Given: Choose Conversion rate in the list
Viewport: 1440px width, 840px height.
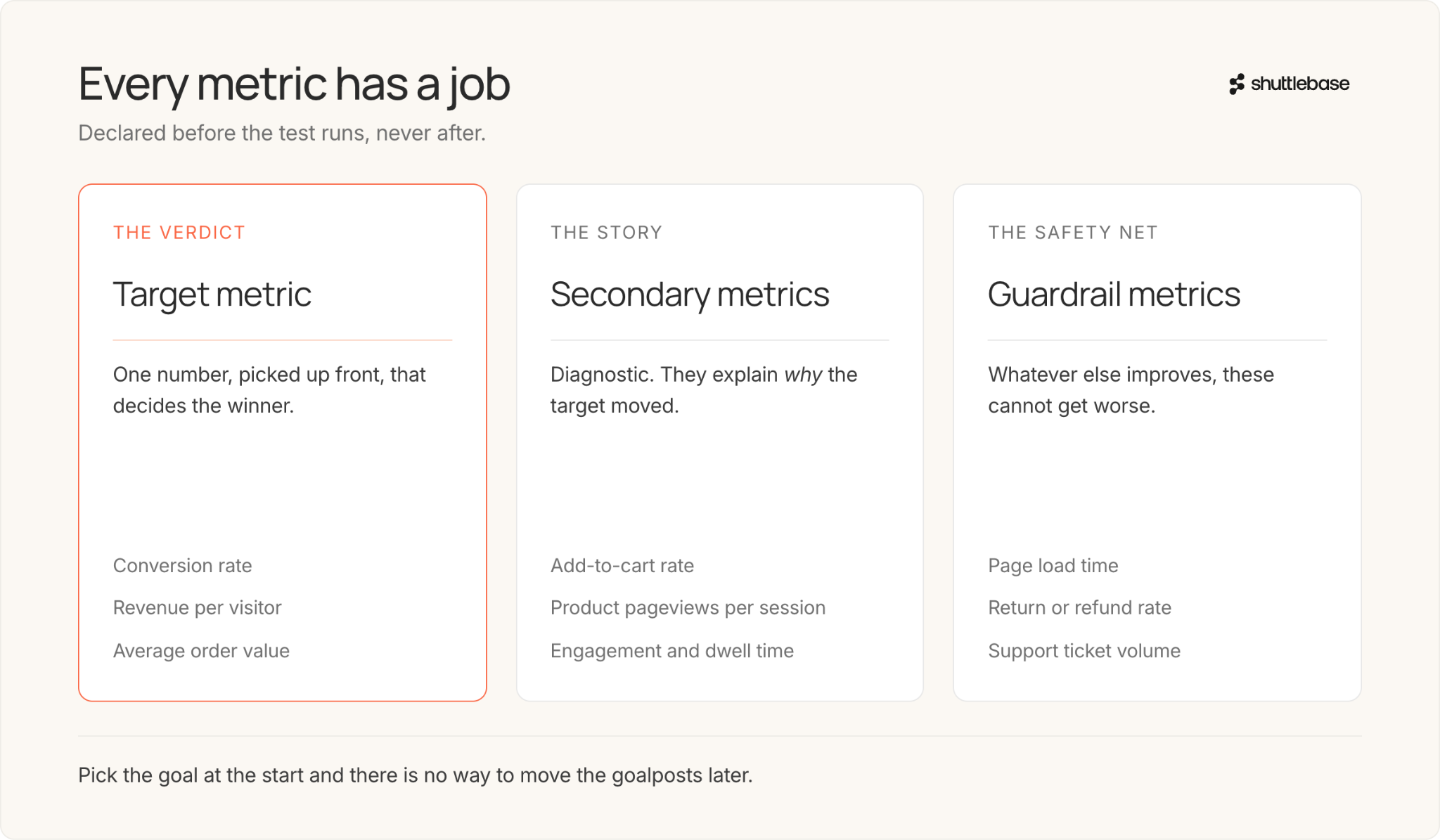Looking at the screenshot, I should (182, 566).
